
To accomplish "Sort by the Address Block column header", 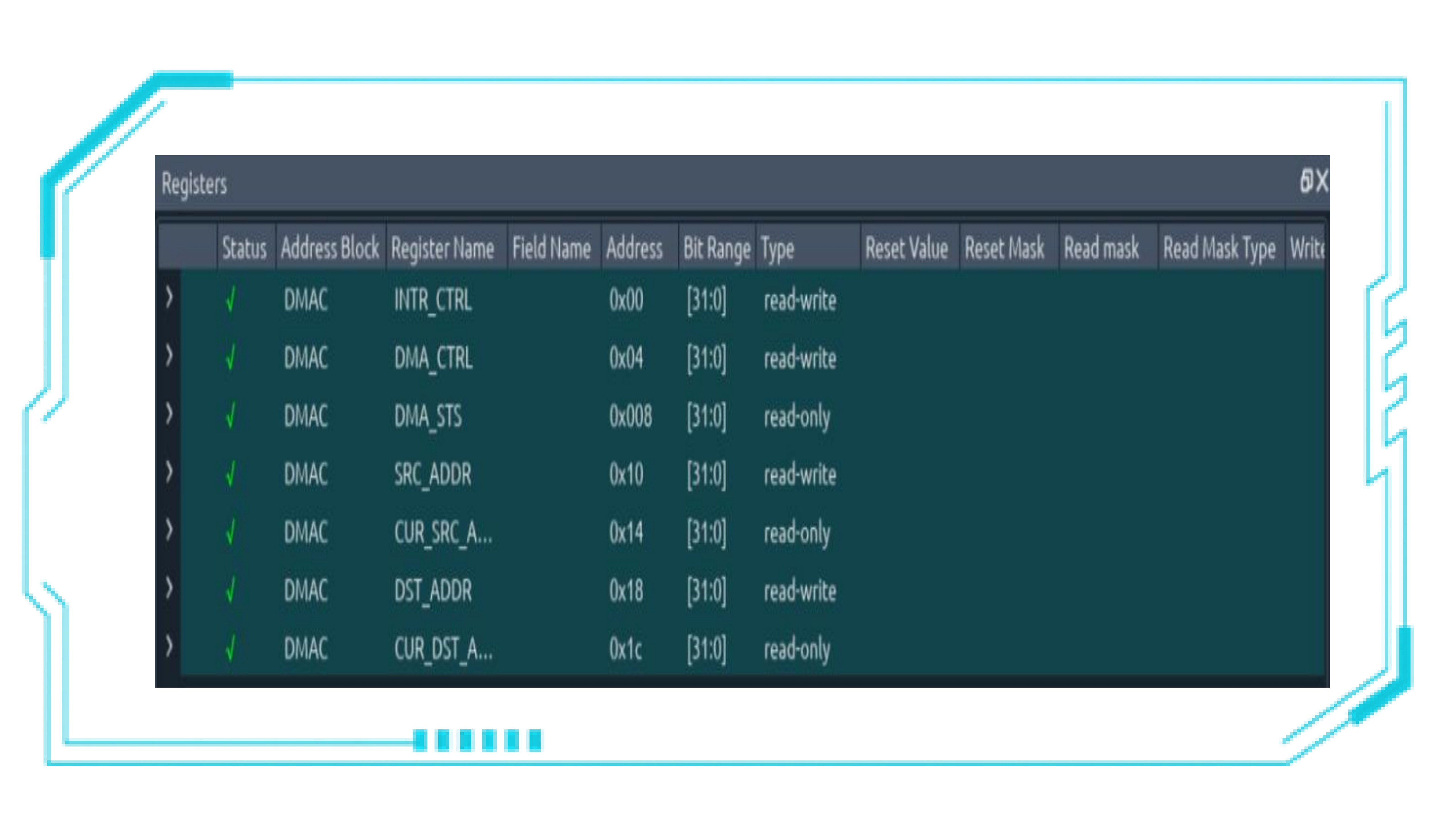I will click(x=331, y=248).
